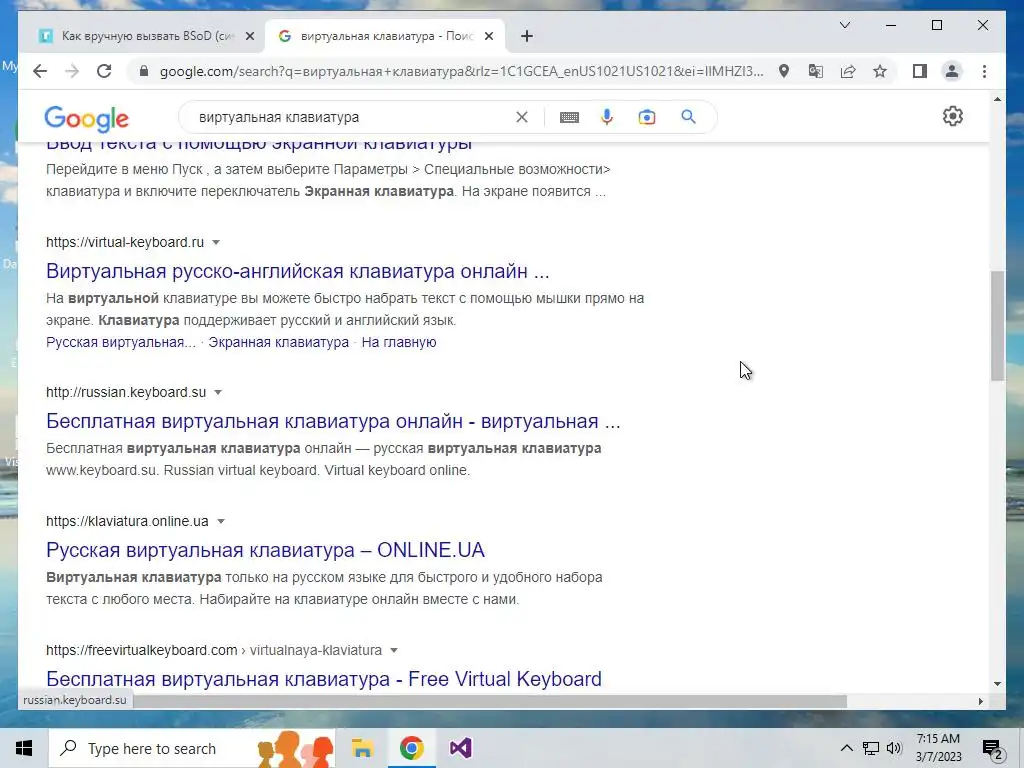This screenshot has height=768, width=1024.
Task: Expand options for virtual-keyboard.ru result
Action: 216,242
